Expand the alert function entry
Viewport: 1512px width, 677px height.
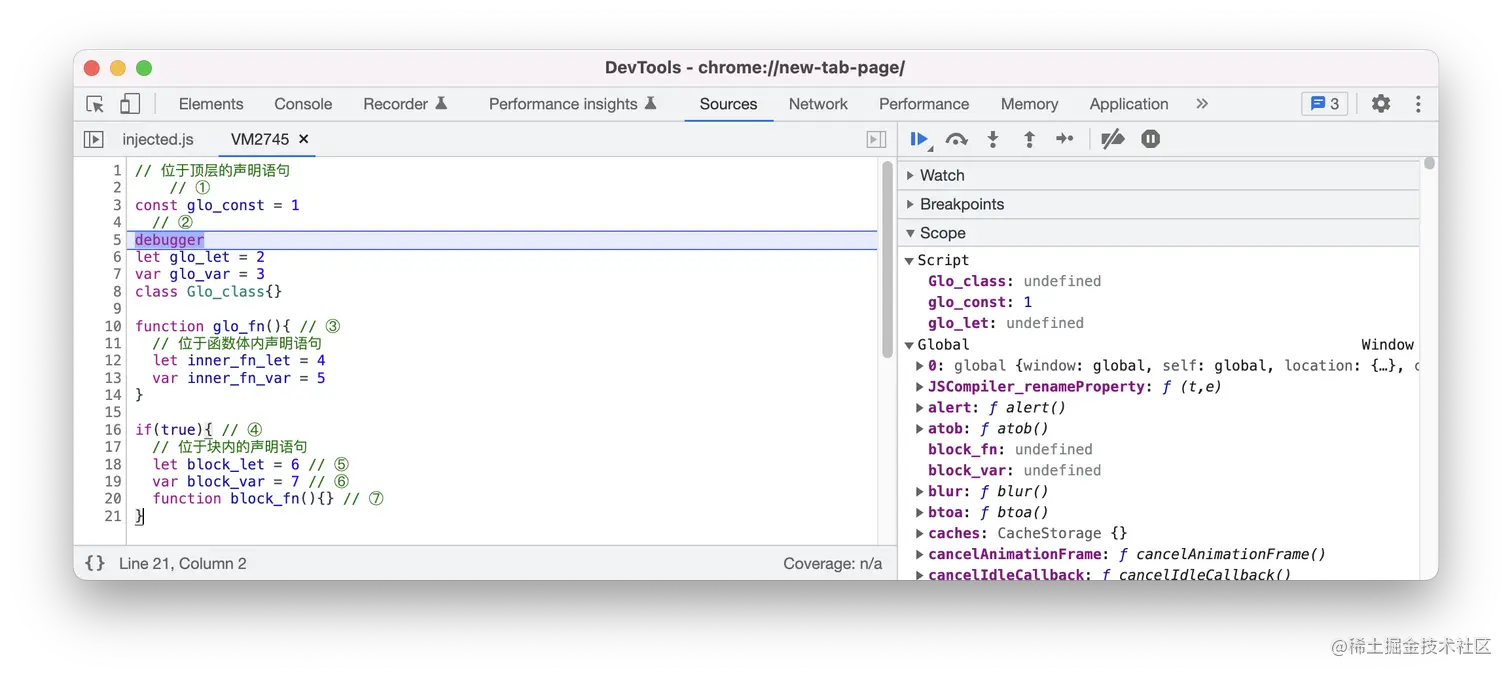920,408
